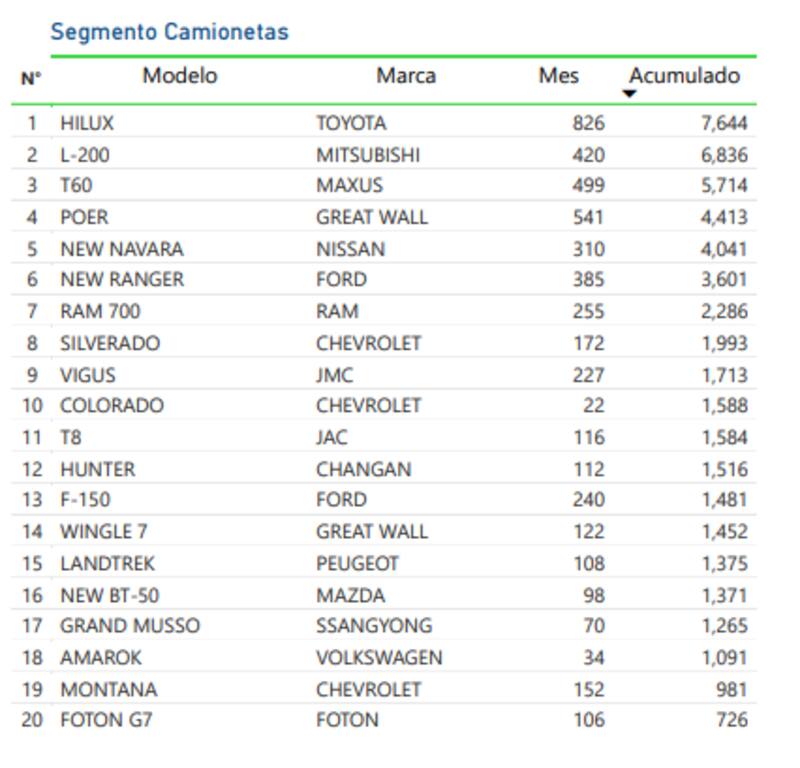Click the POER model cell
The height and width of the screenshot is (768, 800).
pos(84,217)
